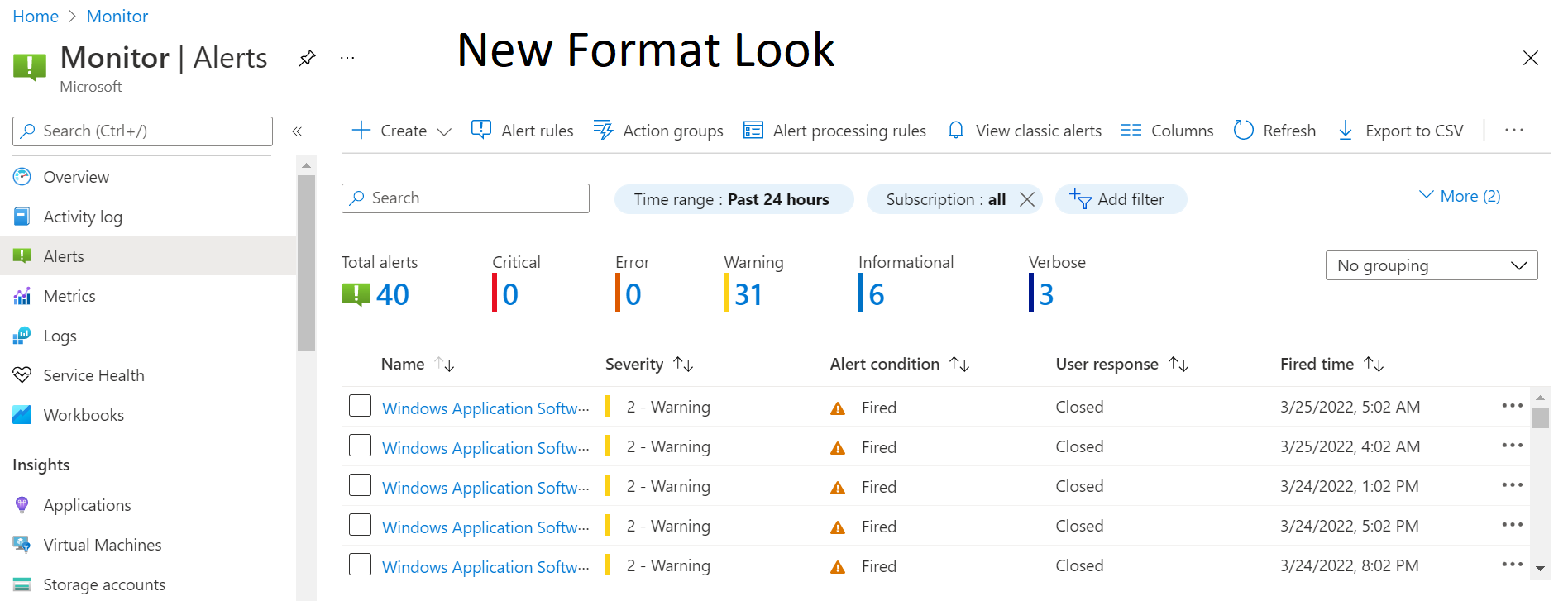Click the sidebar vertical scrollbar
Image resolution: width=1568 pixels, height=601 pixels.
tap(306, 263)
